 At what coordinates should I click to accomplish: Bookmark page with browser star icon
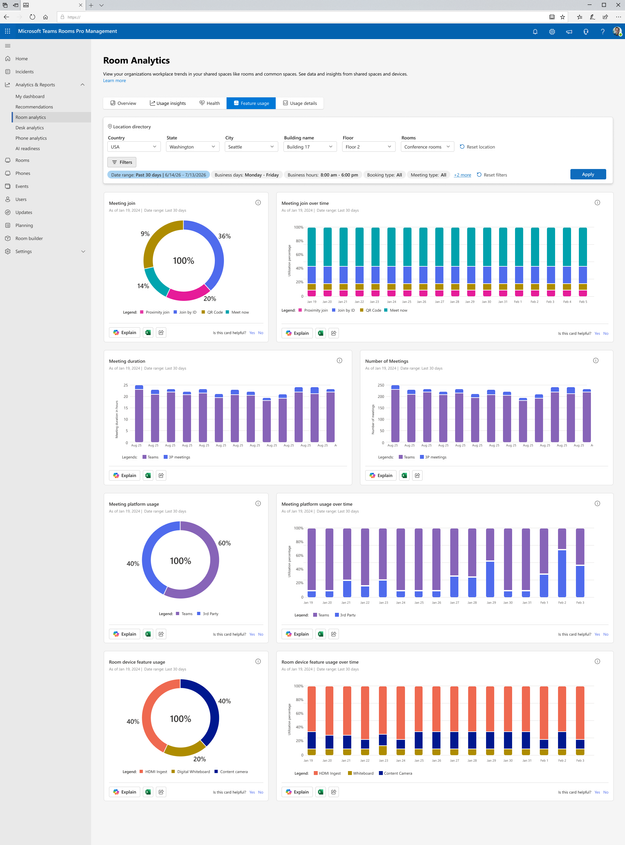(562, 17)
